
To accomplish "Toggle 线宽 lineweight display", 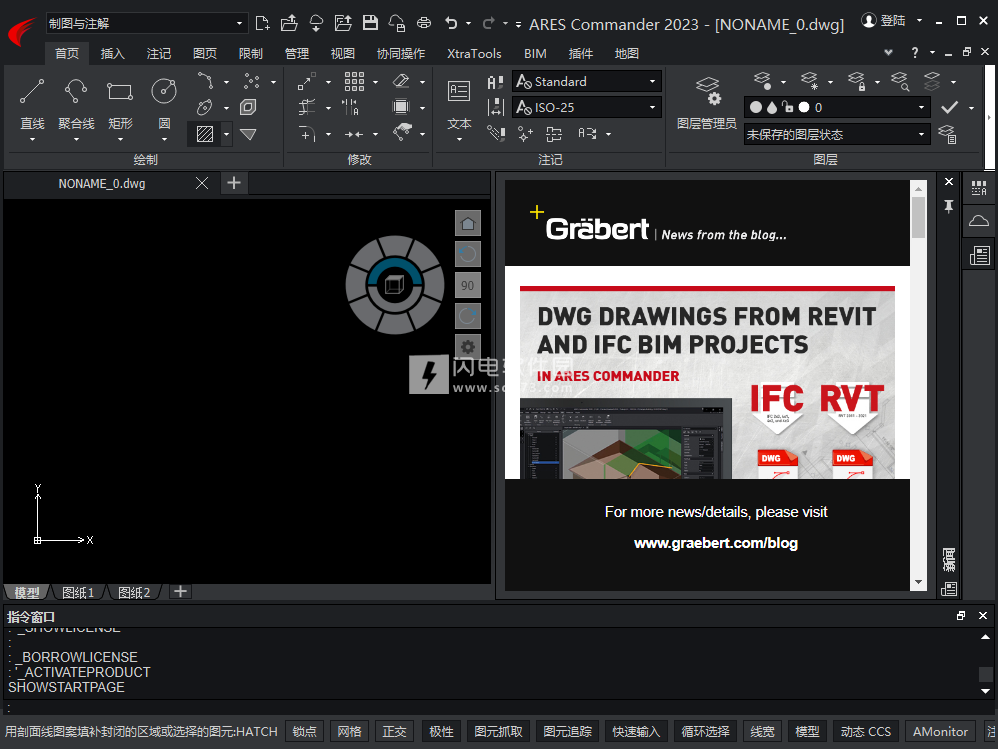I will 762,732.
